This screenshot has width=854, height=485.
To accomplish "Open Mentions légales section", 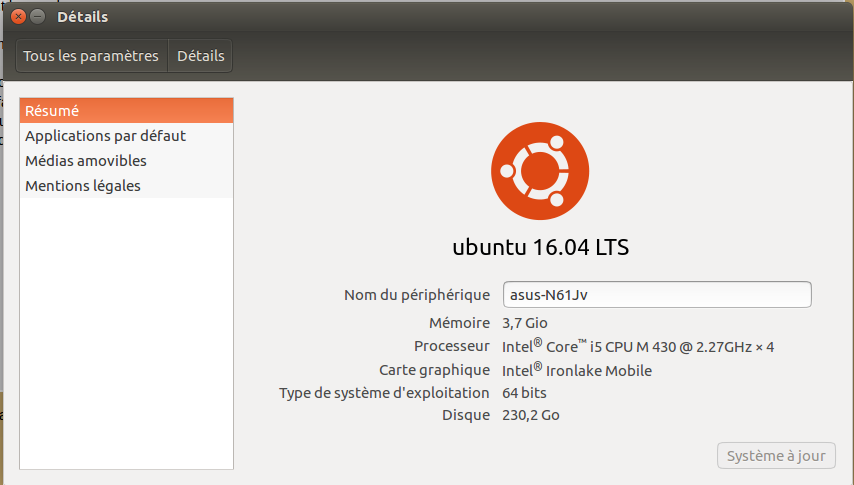I will tap(126, 186).
